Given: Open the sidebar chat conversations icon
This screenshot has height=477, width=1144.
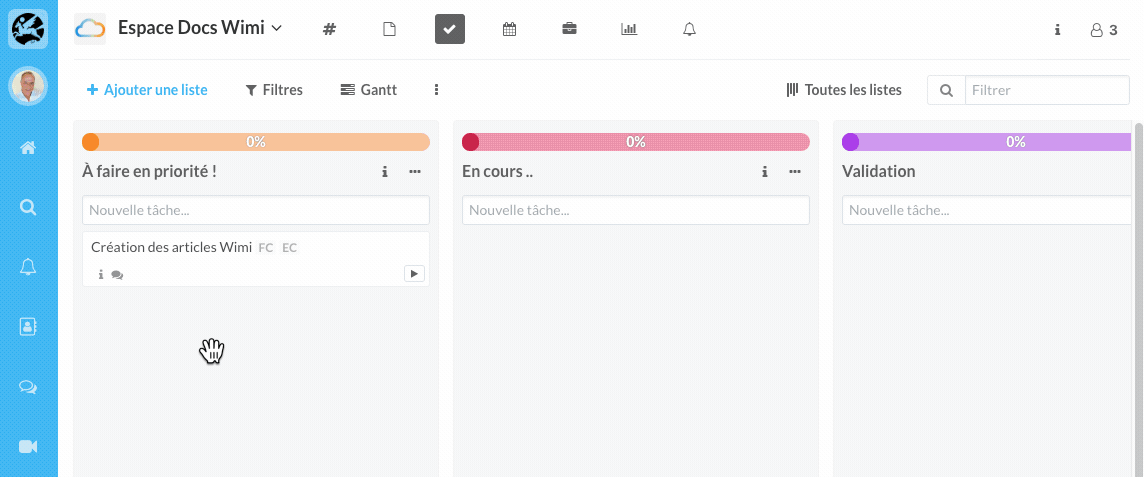Looking at the screenshot, I should tap(28, 387).
